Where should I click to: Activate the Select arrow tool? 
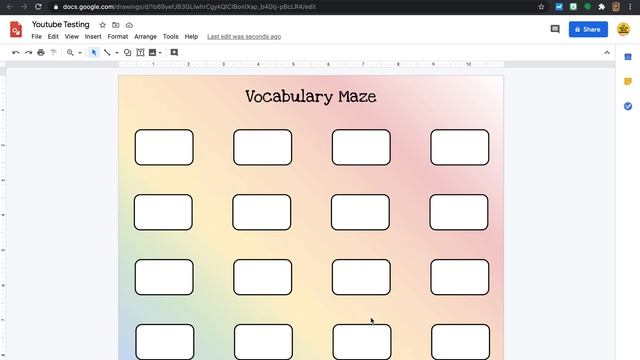point(94,53)
